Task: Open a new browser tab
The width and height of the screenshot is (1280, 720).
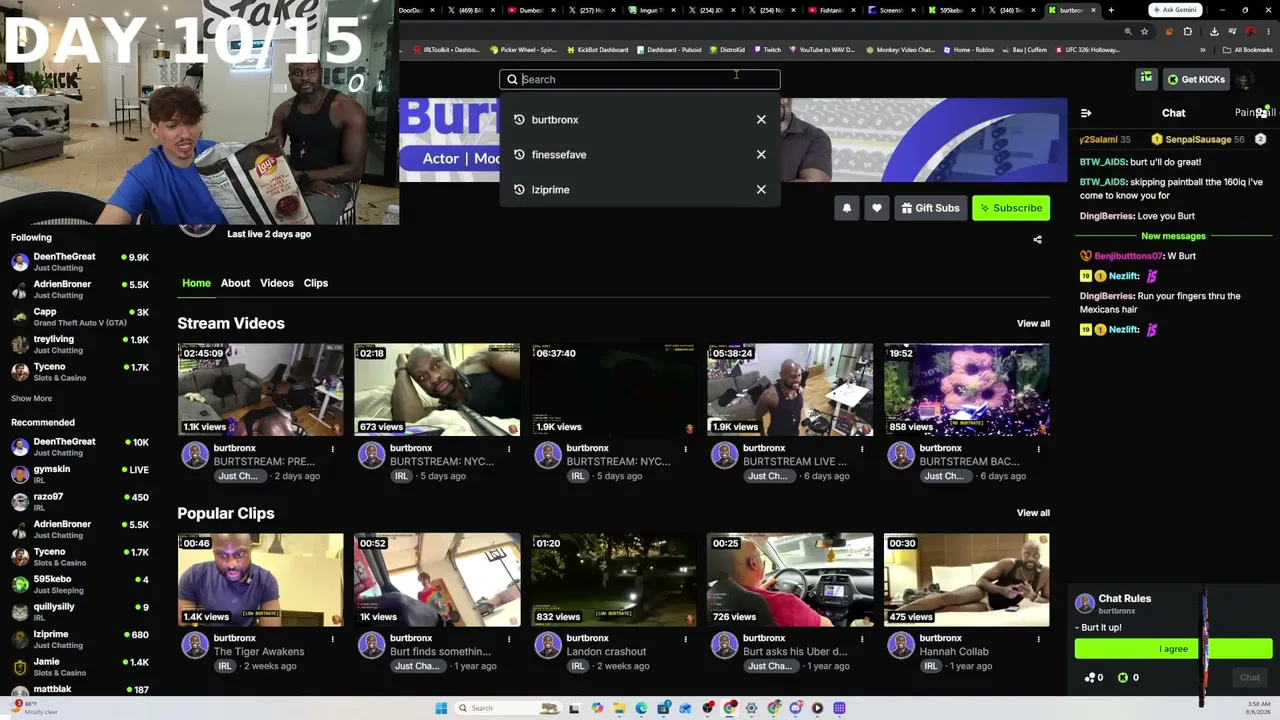Action: click(1111, 10)
